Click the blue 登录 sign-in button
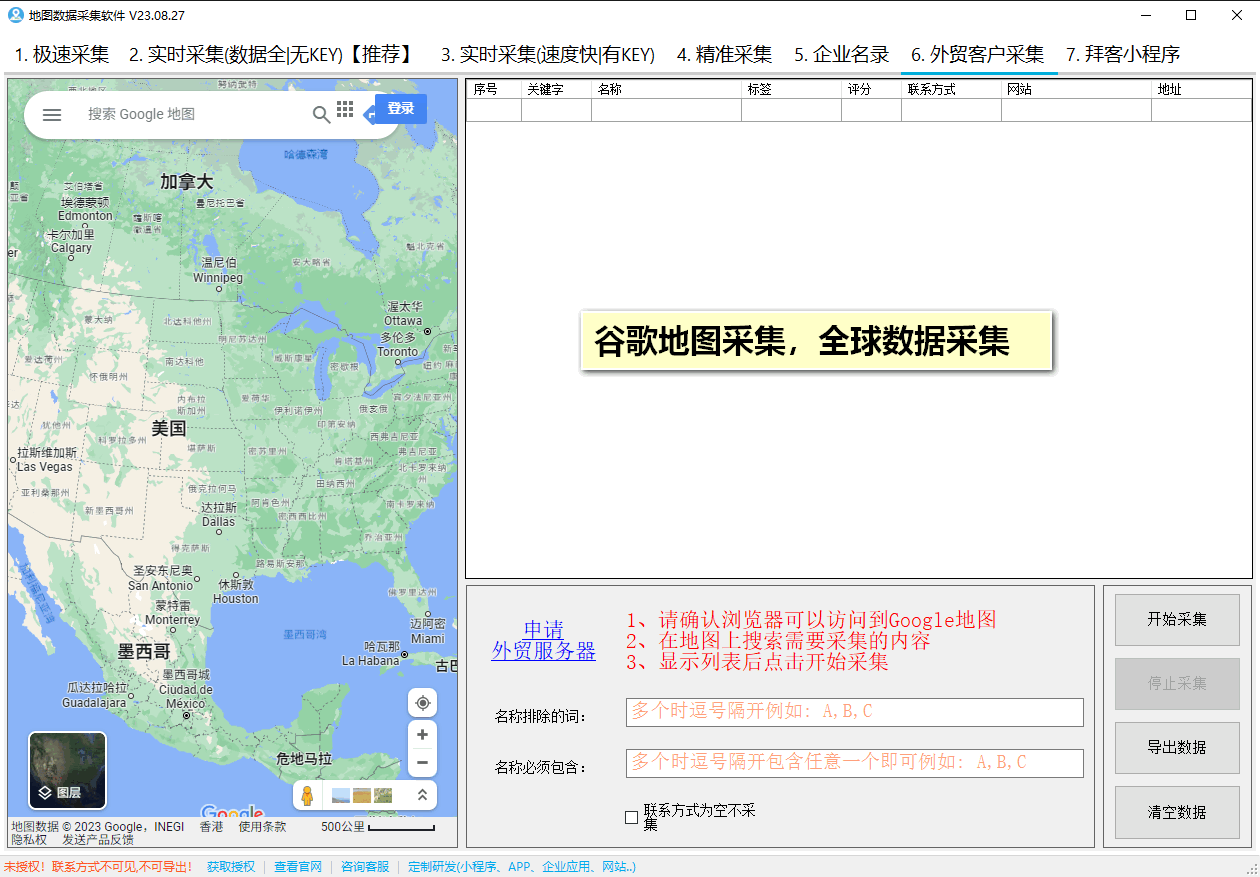The width and height of the screenshot is (1260, 877). click(x=400, y=109)
